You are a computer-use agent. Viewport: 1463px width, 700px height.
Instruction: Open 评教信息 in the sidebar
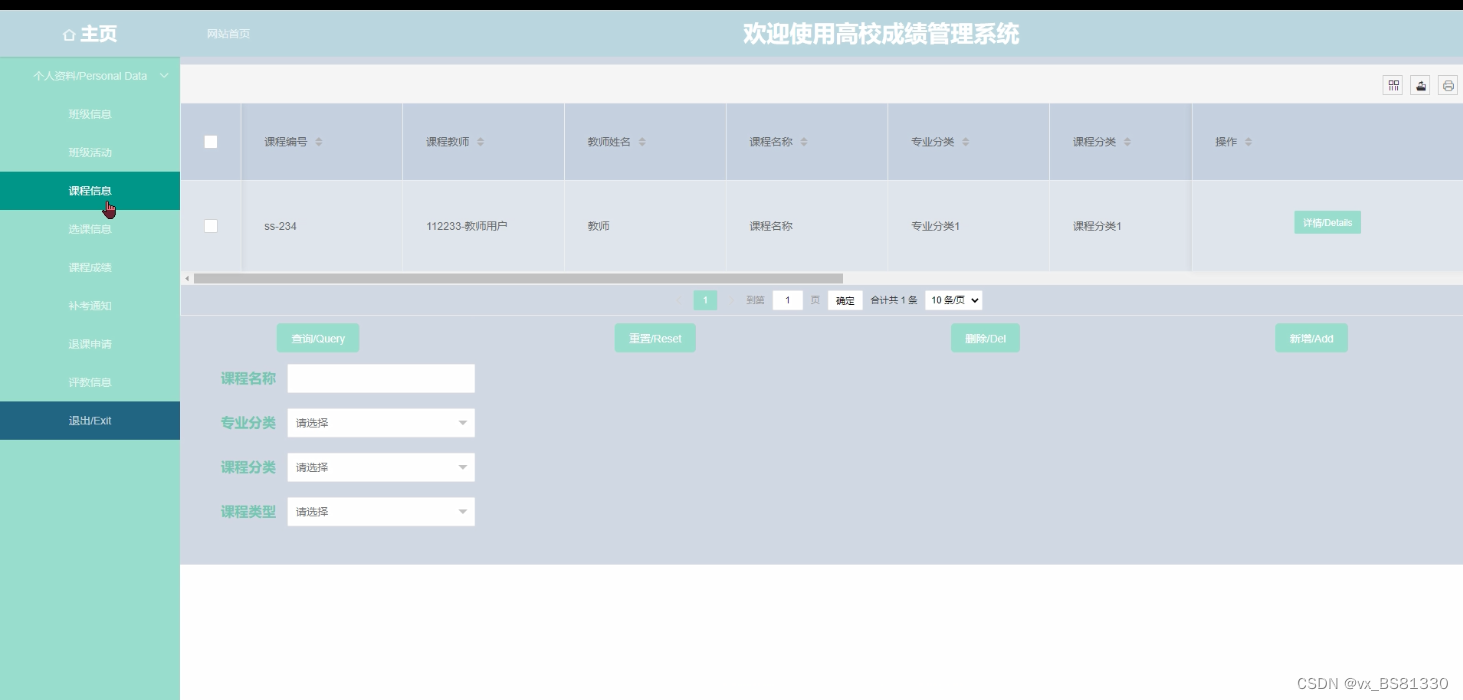point(90,382)
